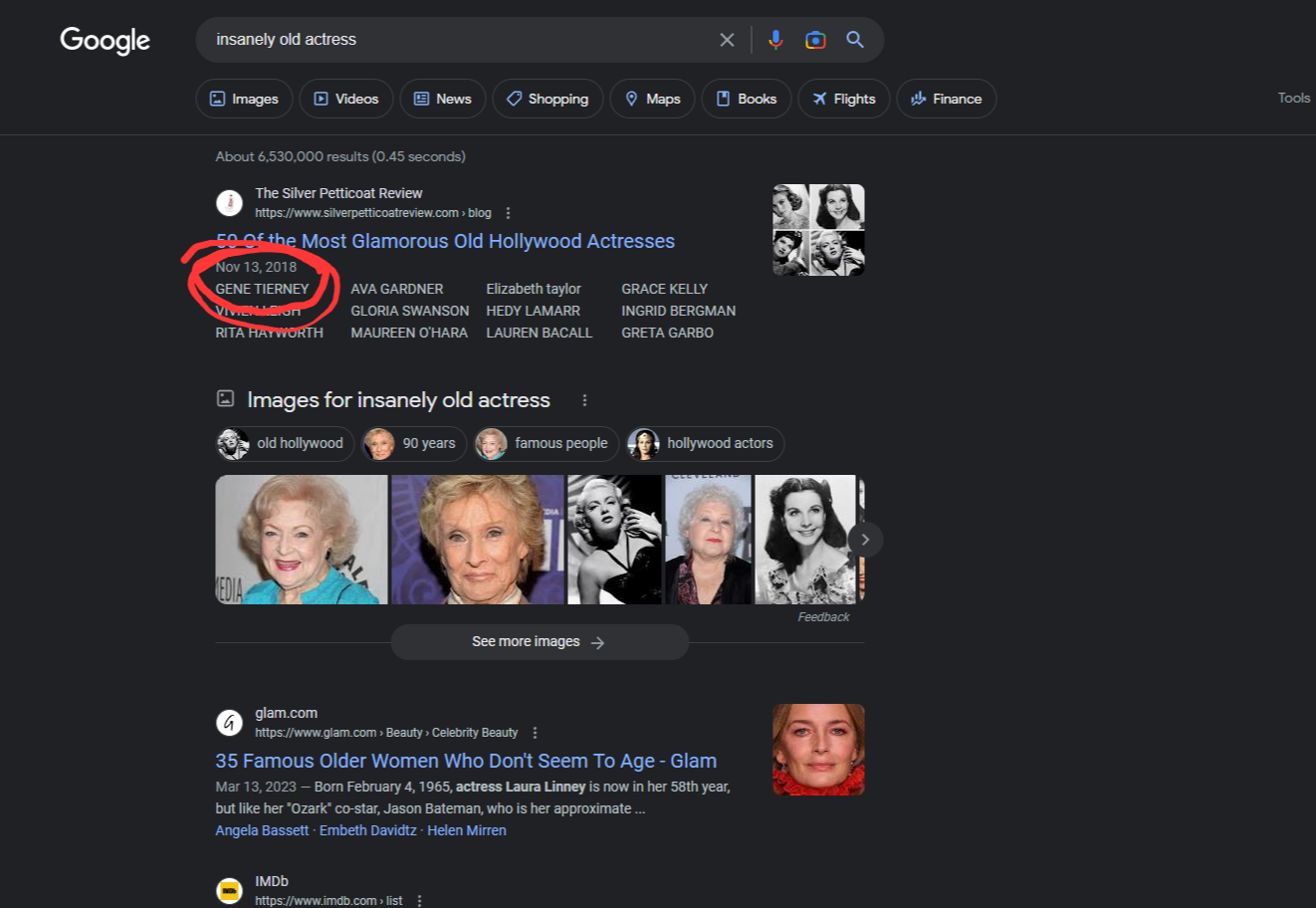Open more options for glam.com result
This screenshot has width=1316, height=908.
pos(535,733)
